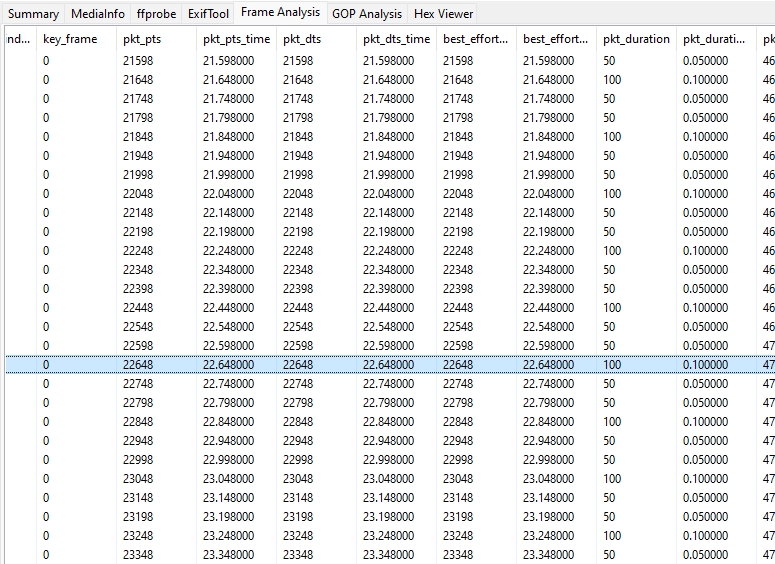Image resolution: width=775 pixels, height=564 pixels.
Task: Click pkt_dts cell 22848
Action: click(x=298, y=422)
